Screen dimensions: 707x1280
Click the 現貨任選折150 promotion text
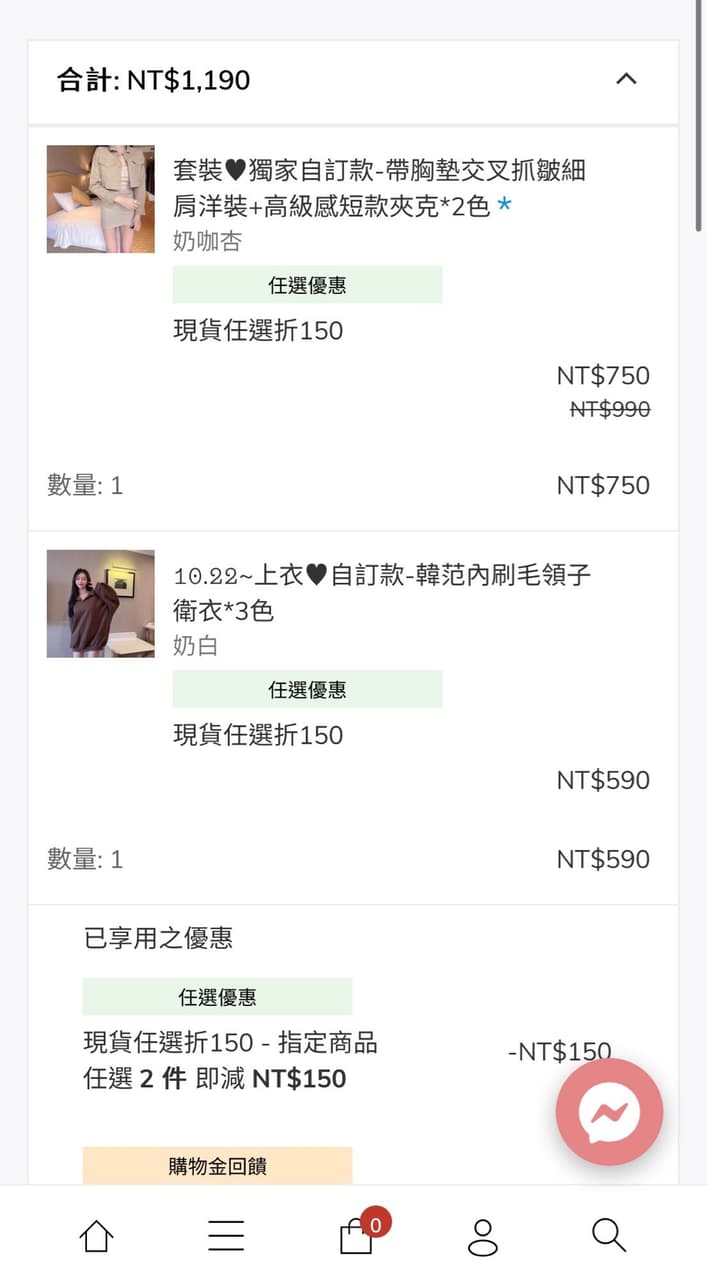tap(256, 330)
